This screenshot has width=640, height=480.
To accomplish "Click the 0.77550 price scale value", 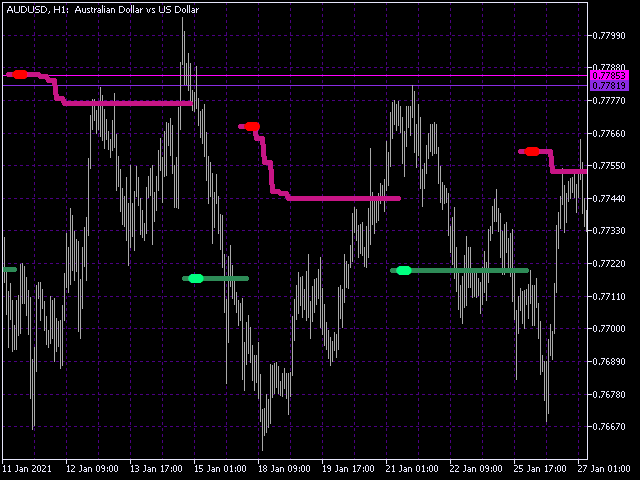I will [x=609, y=166].
